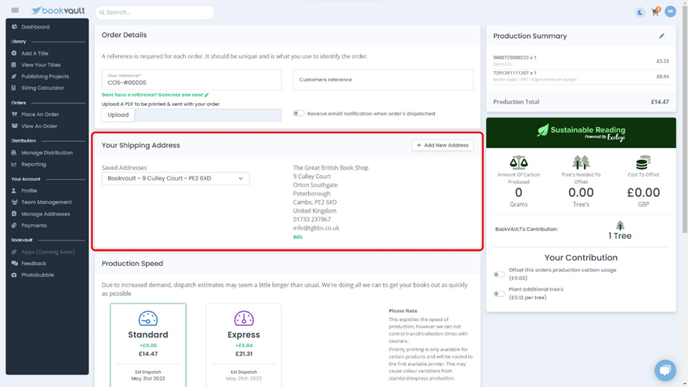Open the shopping cart icon
The image size is (688, 387).
click(x=656, y=12)
